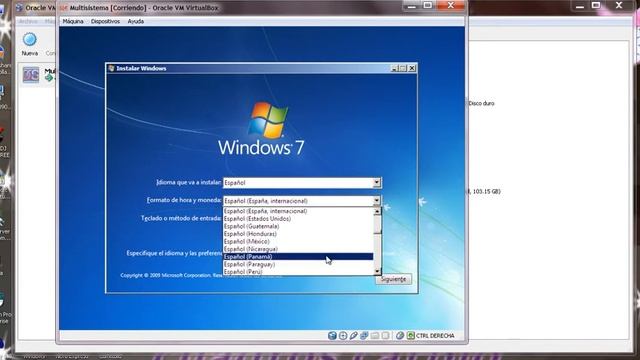The height and width of the screenshot is (360, 640).
Task: Click the mouse integration status icon
Action: (400, 336)
